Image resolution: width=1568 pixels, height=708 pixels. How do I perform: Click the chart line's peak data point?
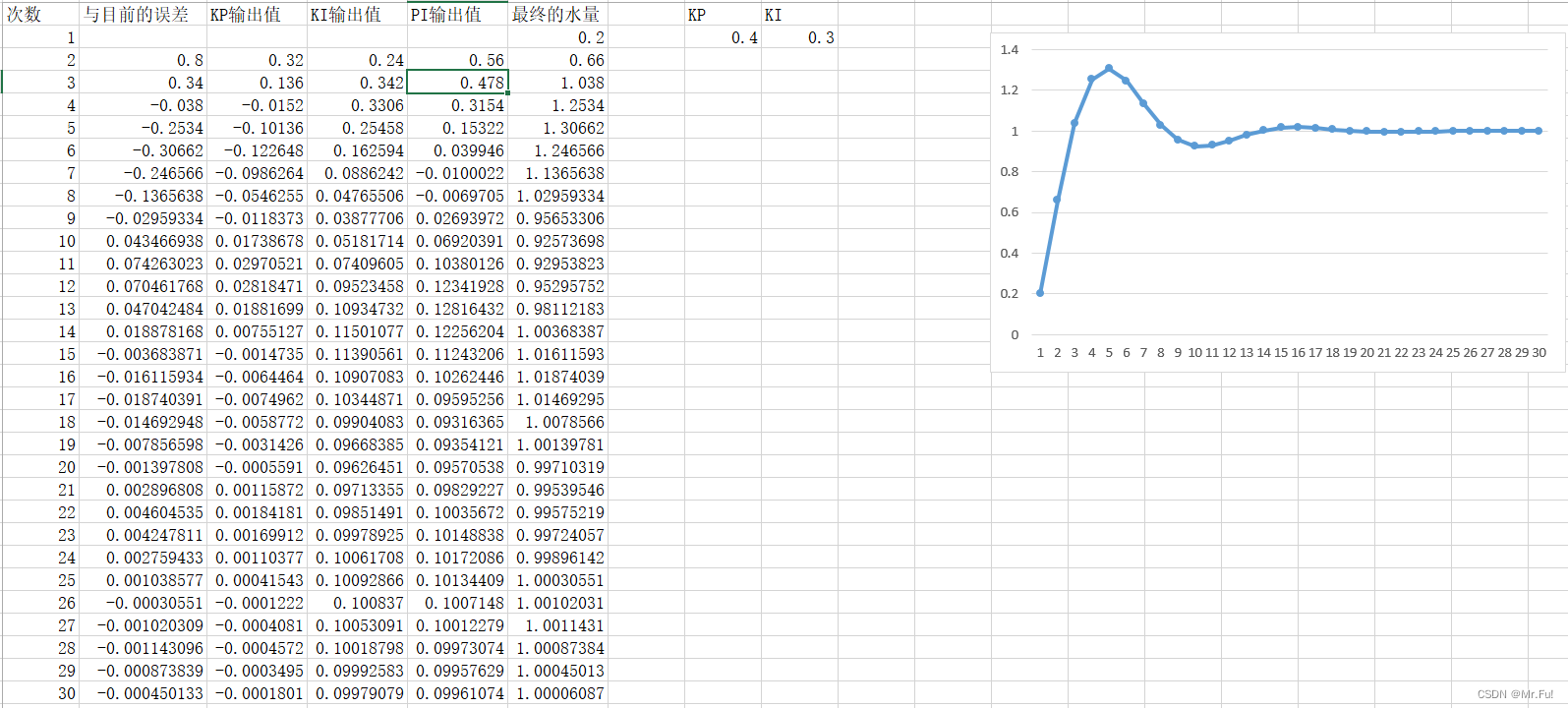click(1109, 69)
